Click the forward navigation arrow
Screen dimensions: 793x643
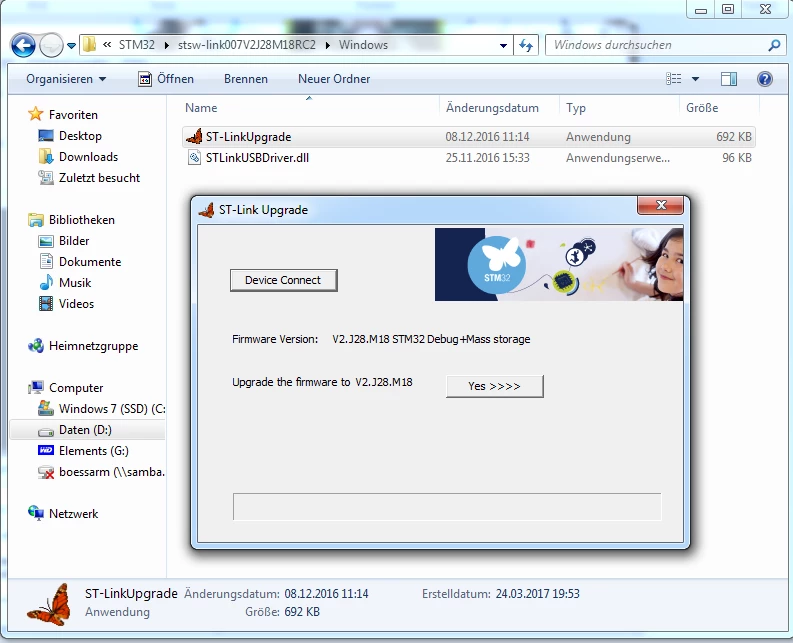[51, 46]
